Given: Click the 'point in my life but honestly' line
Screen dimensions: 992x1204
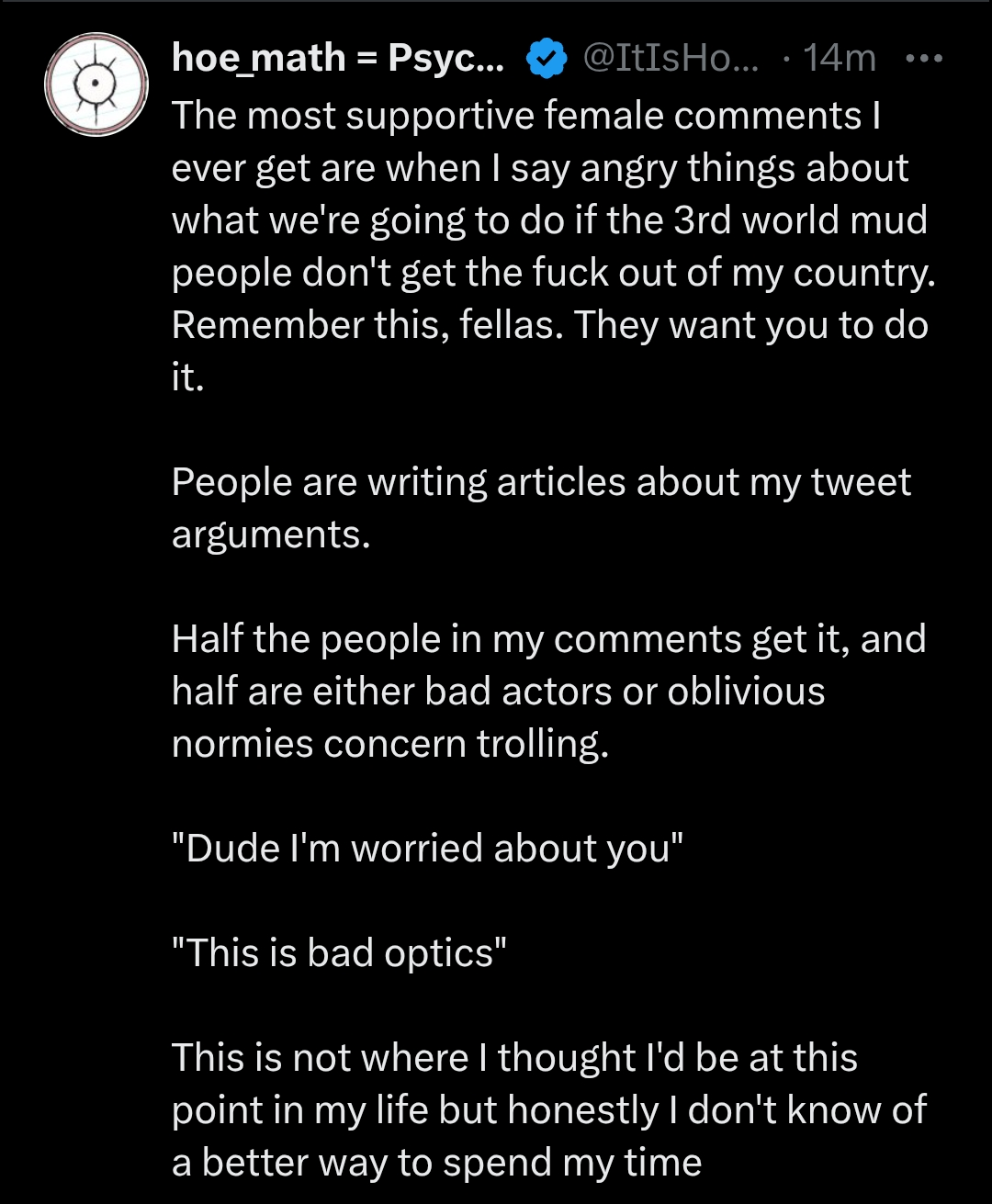Looking at the screenshot, I should pyautogui.click(x=549, y=1110).
